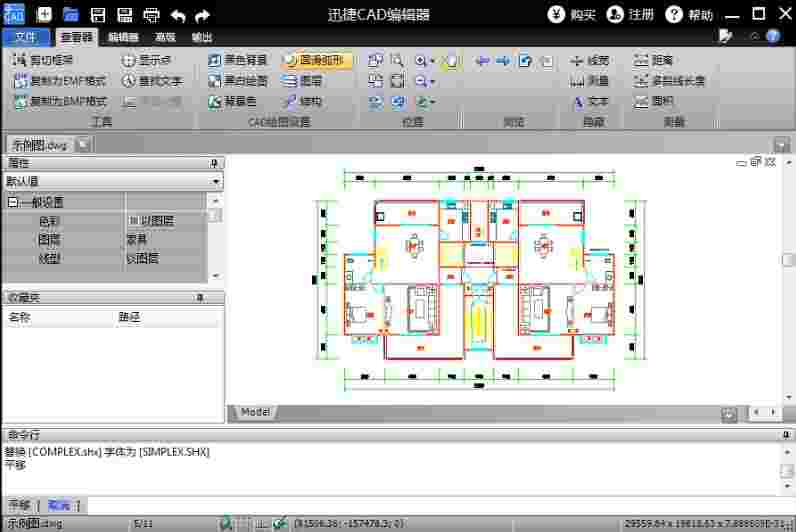This screenshot has height=532, width=796.
Task: Toggle the 黑色背景 black background option
Action: [237, 60]
